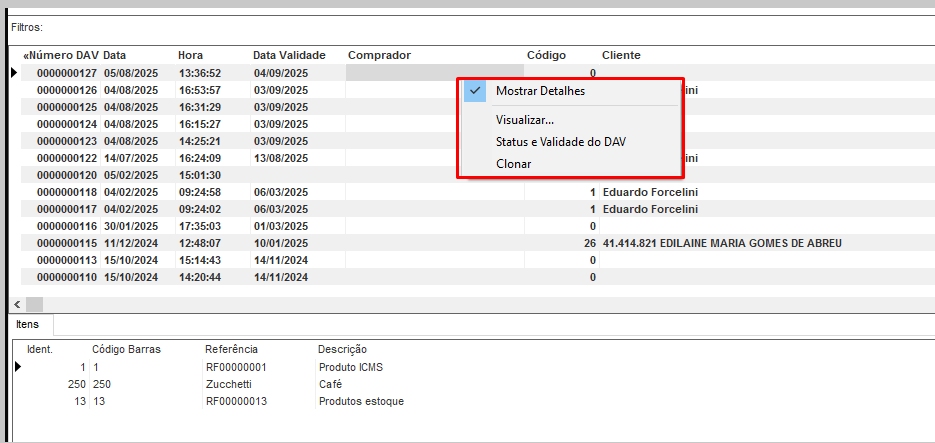Image resolution: width=935 pixels, height=443 pixels.
Task: Click the Descrição header in the items list
Action: 342,349
